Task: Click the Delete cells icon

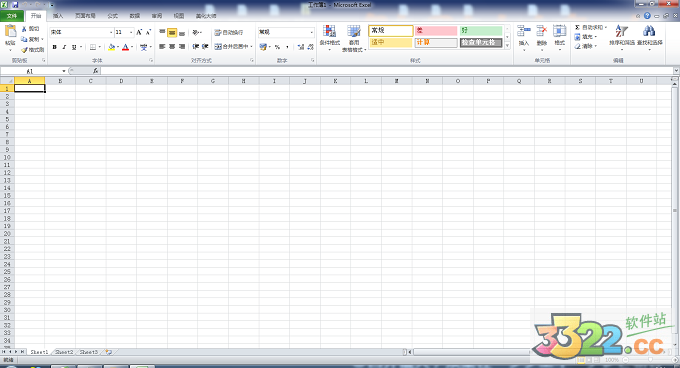Action: (x=542, y=31)
